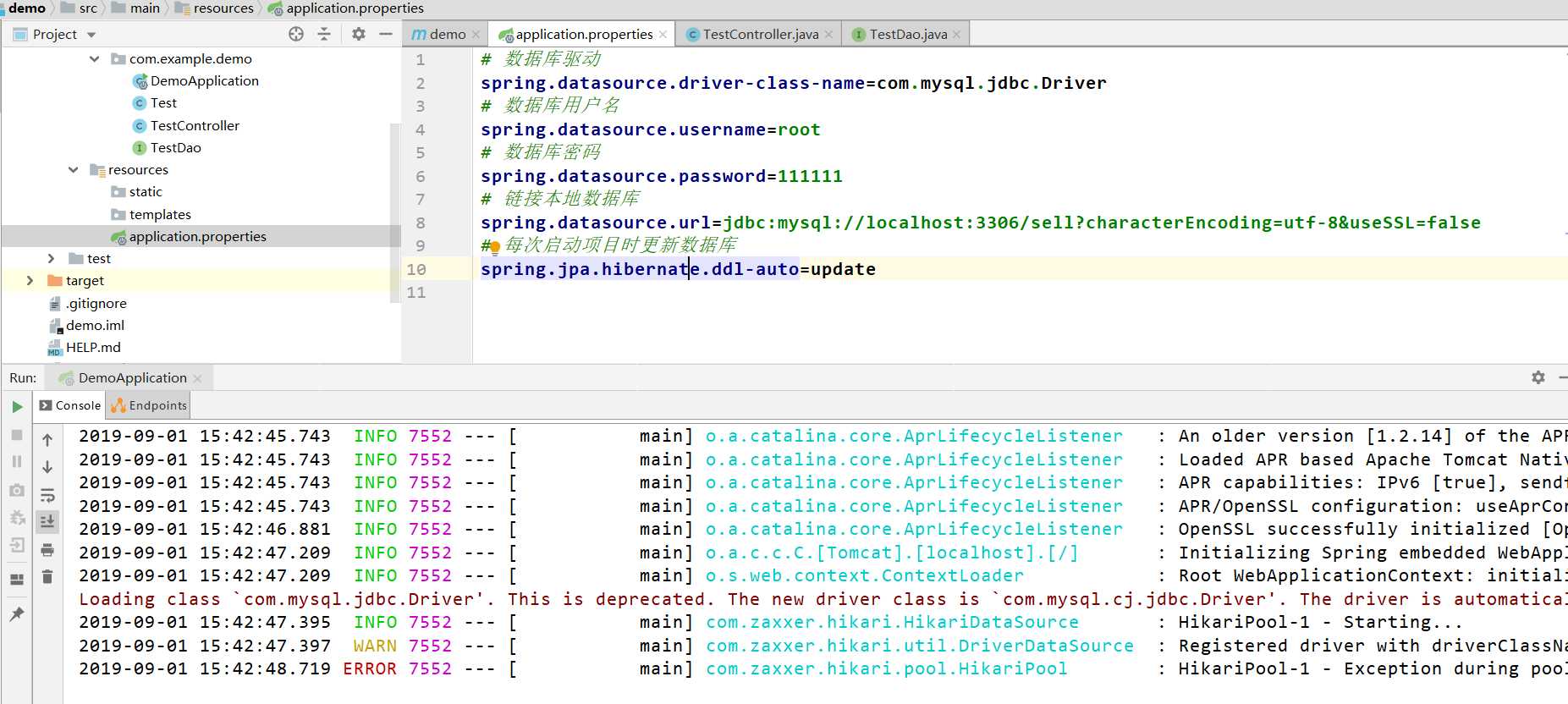Click the spring.datasource.username=root line
Screen dimensions: 1568x704
(x=651, y=129)
